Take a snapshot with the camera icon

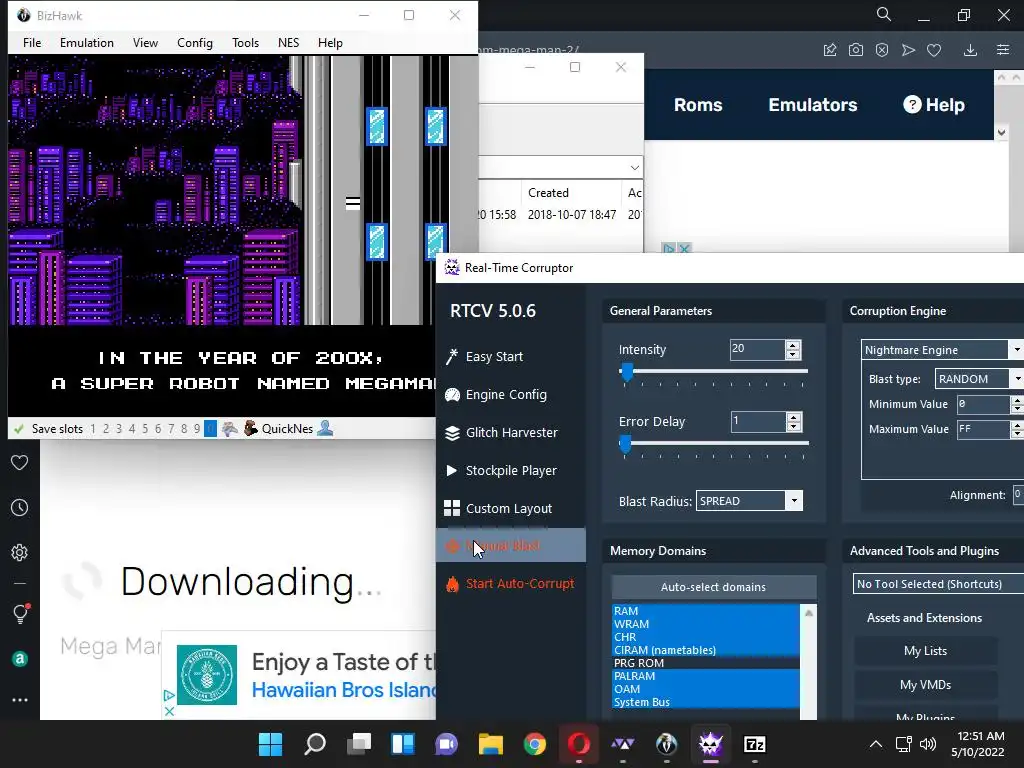[856, 50]
